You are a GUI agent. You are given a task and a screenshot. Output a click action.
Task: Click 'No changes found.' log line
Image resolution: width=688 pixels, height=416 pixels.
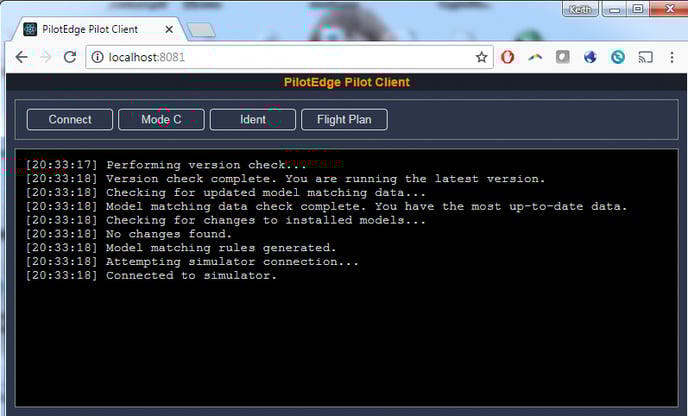coord(129,234)
